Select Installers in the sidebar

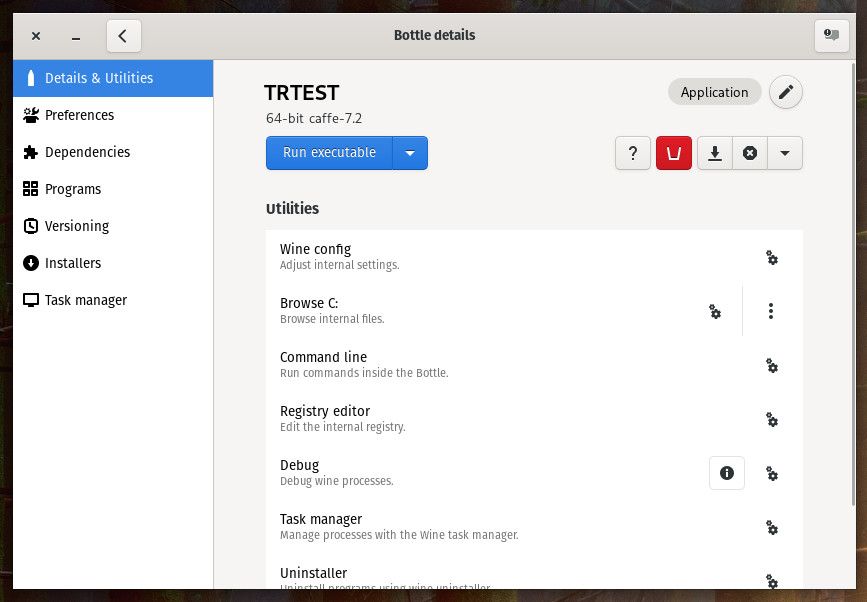click(x=73, y=263)
